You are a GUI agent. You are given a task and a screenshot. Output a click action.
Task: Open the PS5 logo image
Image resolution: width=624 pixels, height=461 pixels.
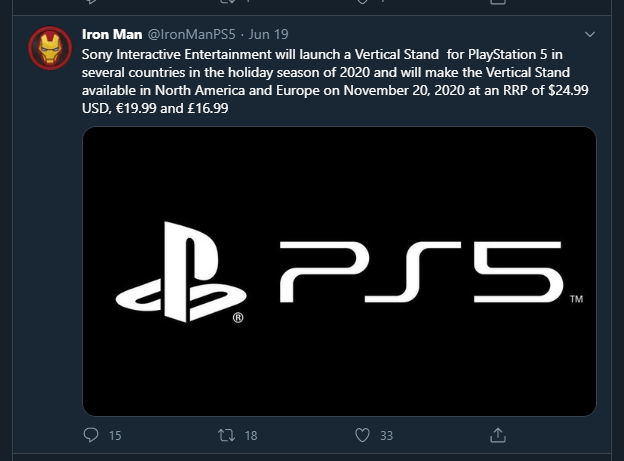click(339, 270)
